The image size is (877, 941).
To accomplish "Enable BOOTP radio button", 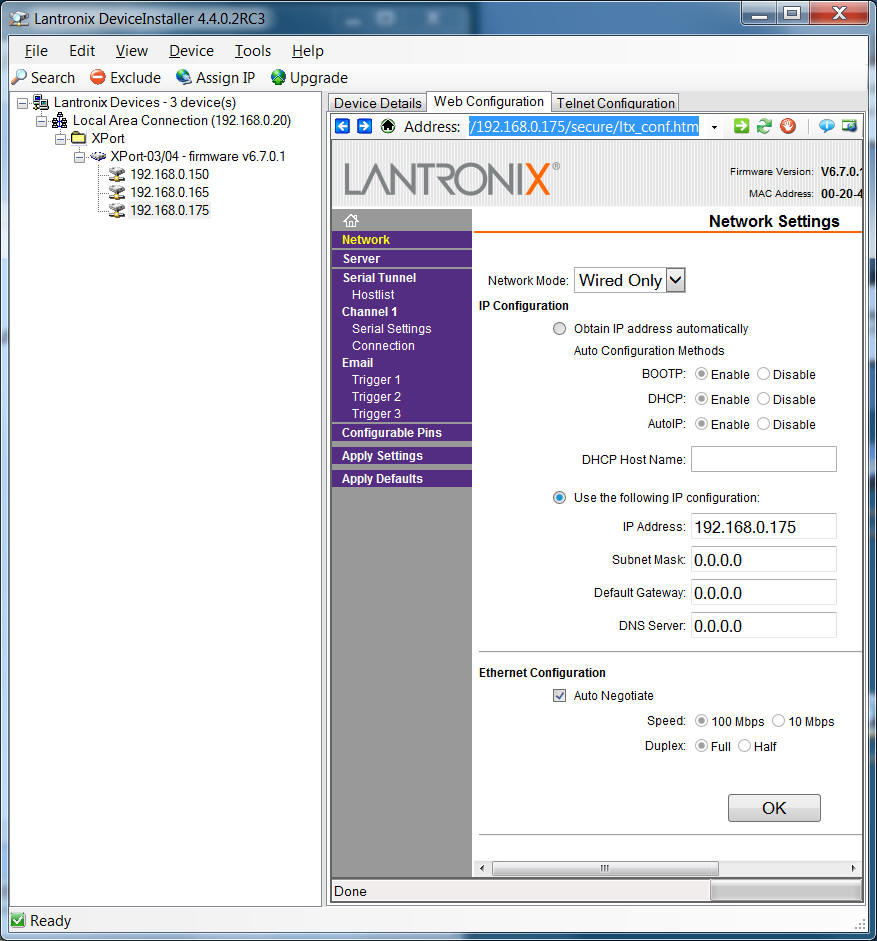I will (x=701, y=374).
